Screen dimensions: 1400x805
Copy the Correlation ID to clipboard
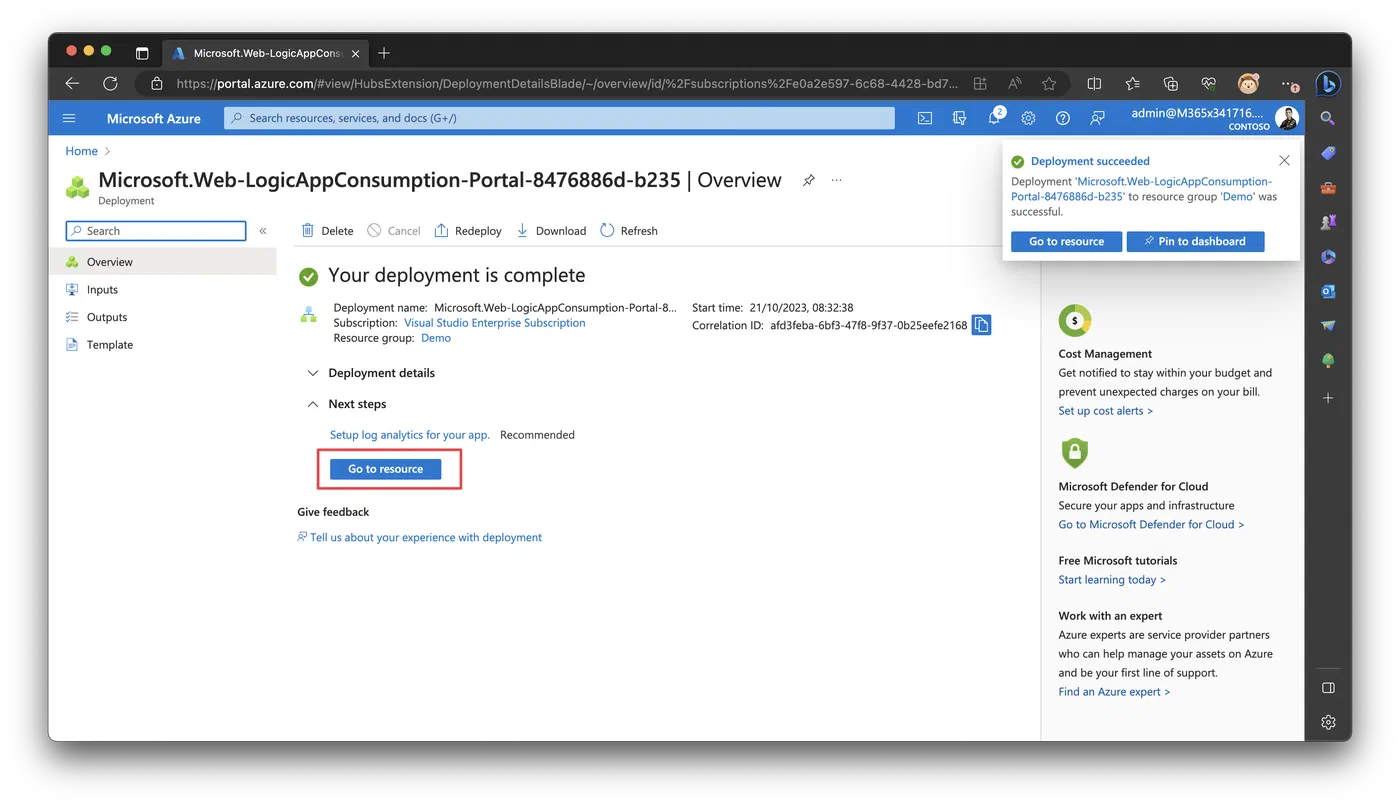click(x=981, y=325)
